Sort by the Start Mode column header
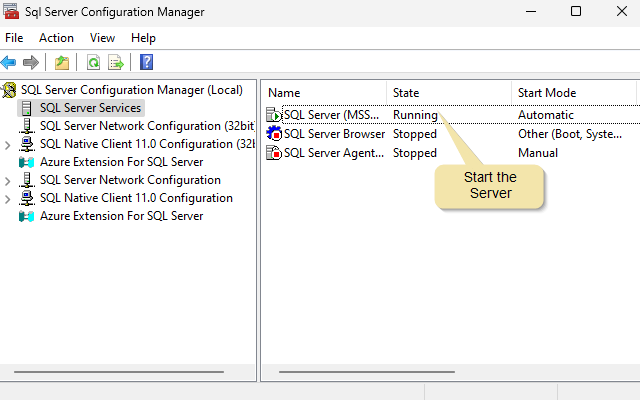This screenshot has height=400, width=640. pos(574,93)
